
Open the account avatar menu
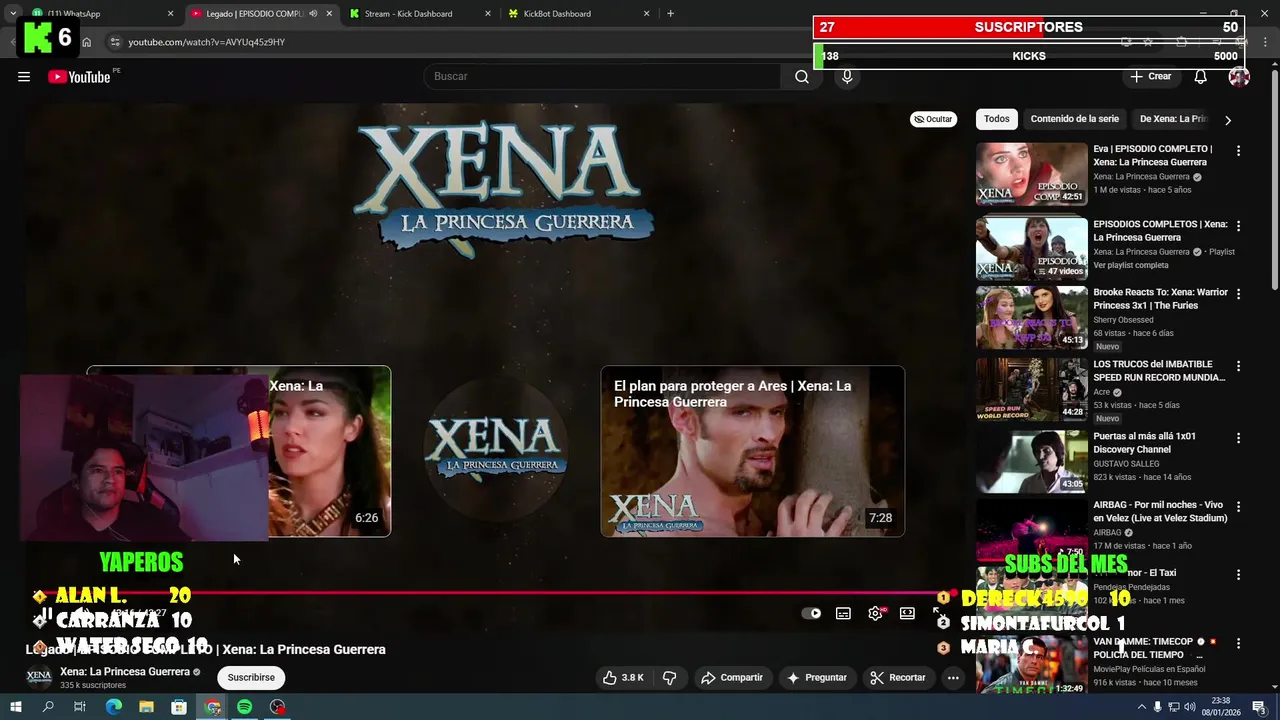[x=1239, y=77]
